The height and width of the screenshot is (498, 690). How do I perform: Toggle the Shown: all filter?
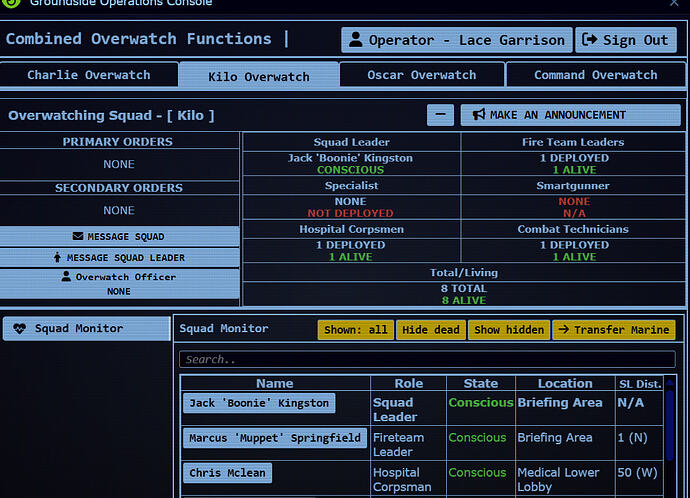tap(355, 330)
